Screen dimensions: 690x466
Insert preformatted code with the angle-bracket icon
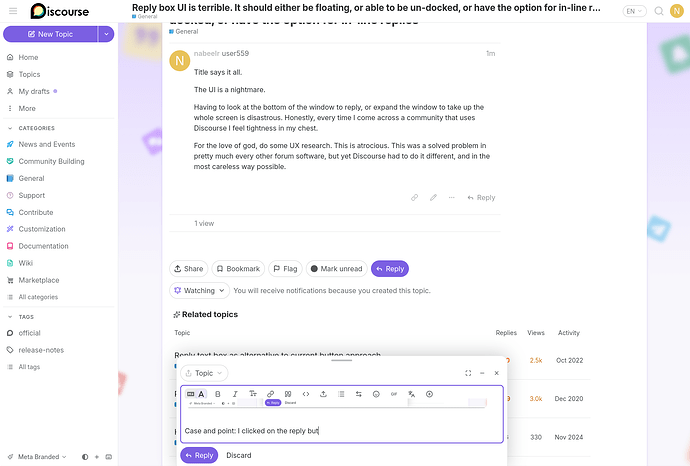(x=306, y=394)
